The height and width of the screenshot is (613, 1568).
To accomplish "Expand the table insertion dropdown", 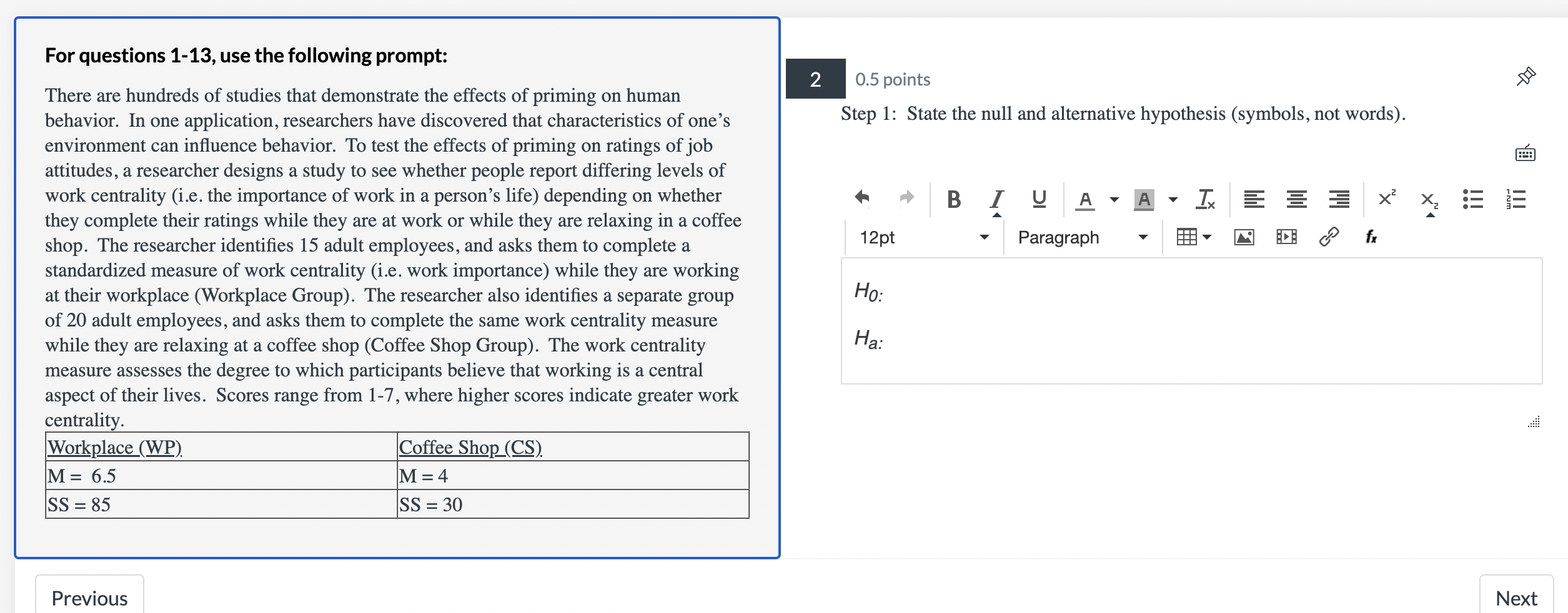I will pyautogui.click(x=1206, y=237).
